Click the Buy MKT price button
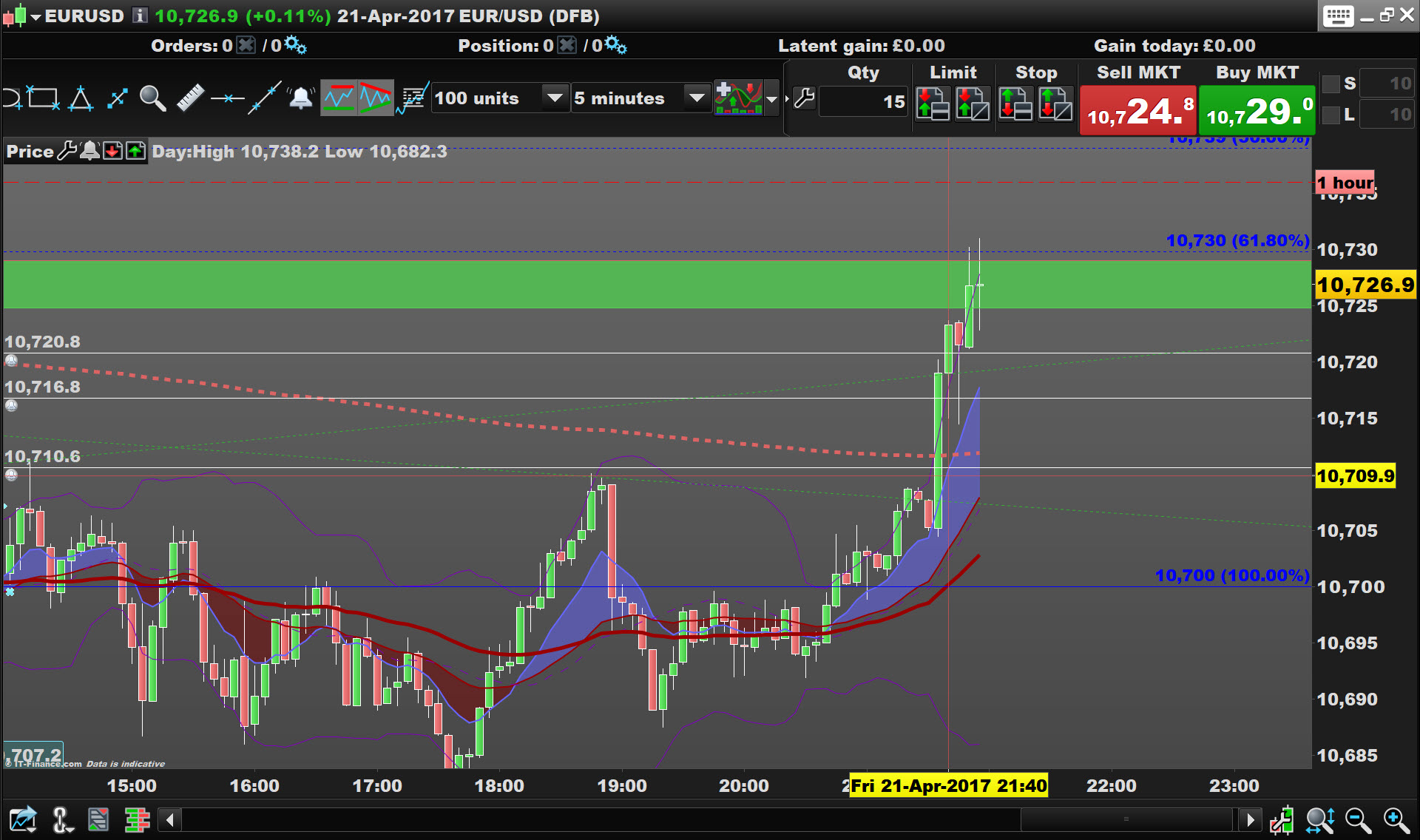This screenshot has height=840, width=1420. pos(1257,111)
